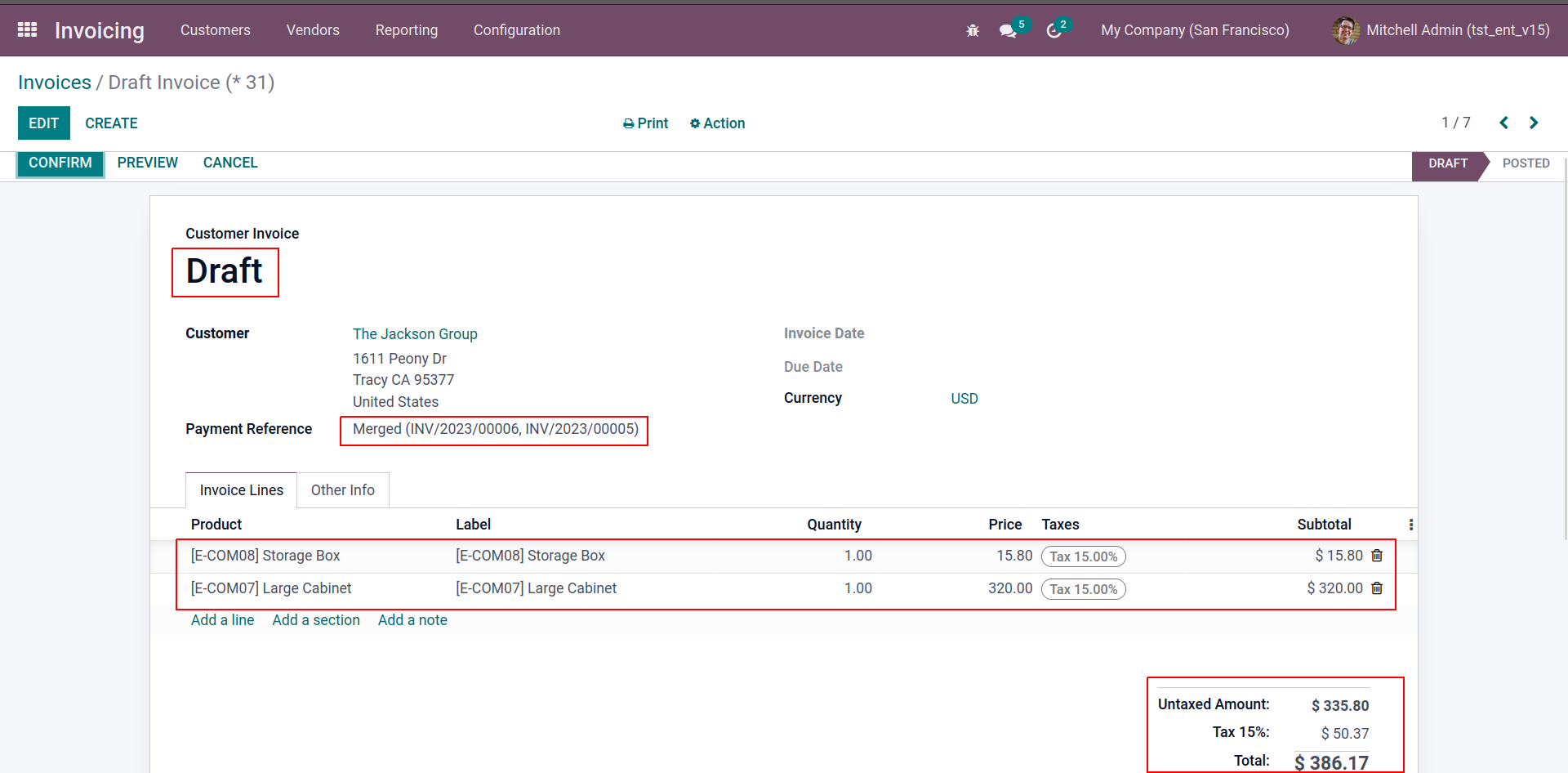Go to previous record arrow
Viewport: 1568px width, 773px height.
(x=1503, y=123)
